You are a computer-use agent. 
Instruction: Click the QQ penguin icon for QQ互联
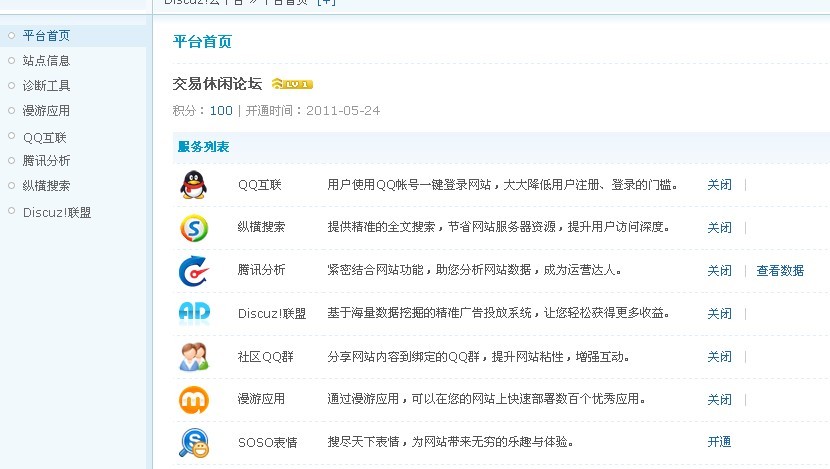[x=194, y=185]
